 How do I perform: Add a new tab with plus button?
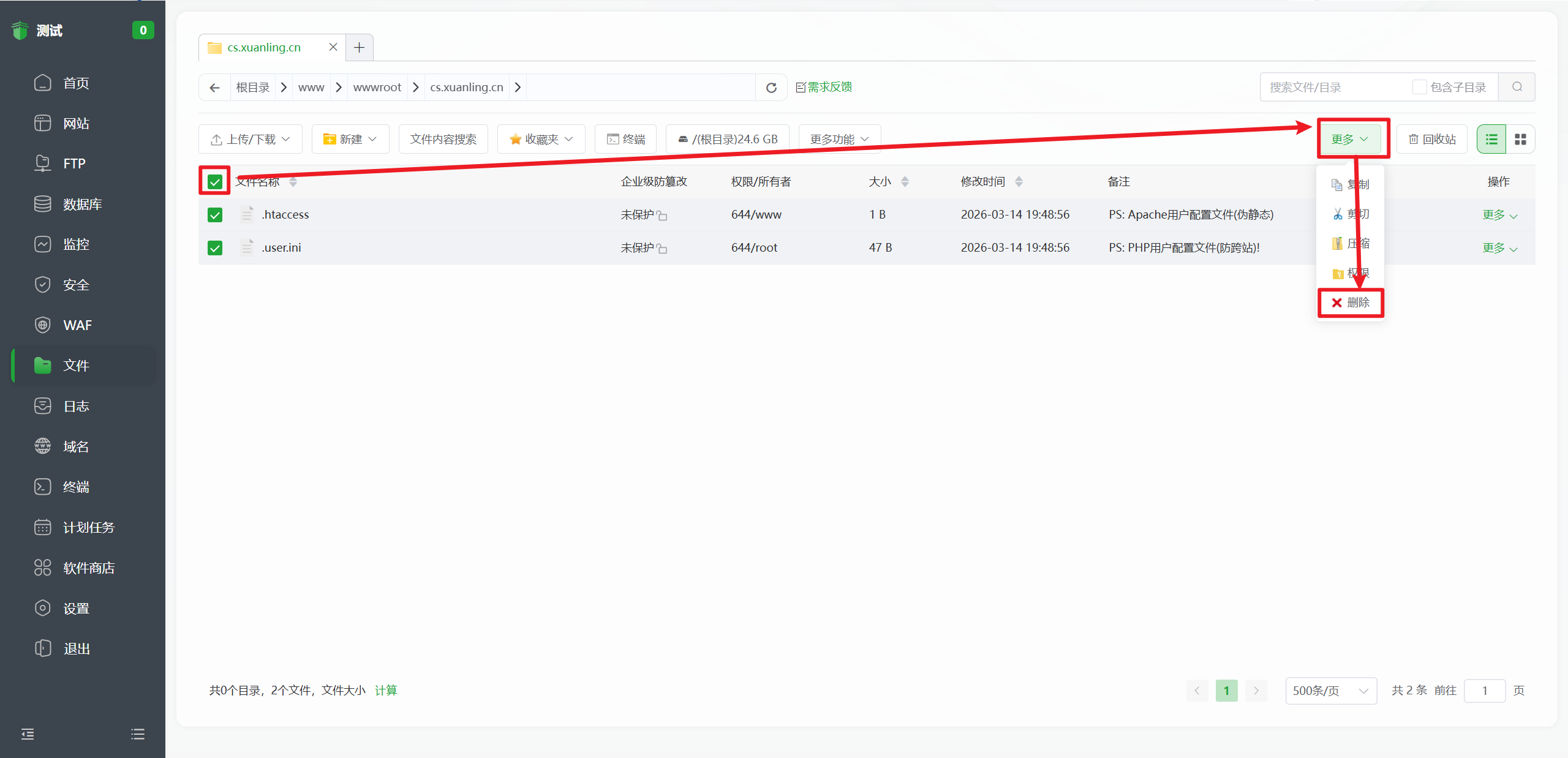[x=360, y=47]
